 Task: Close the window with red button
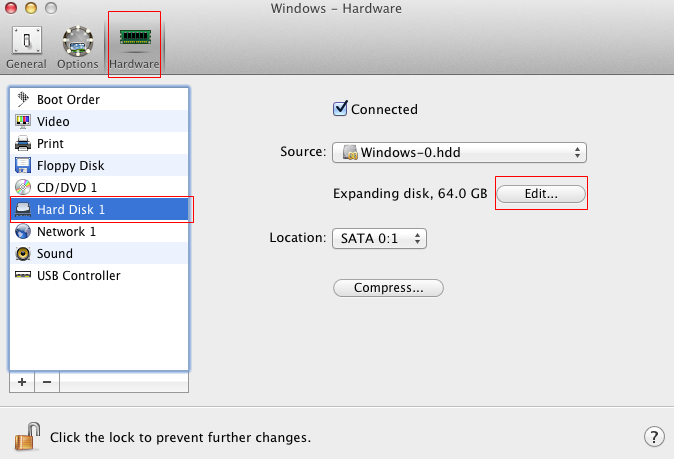(x=11, y=8)
